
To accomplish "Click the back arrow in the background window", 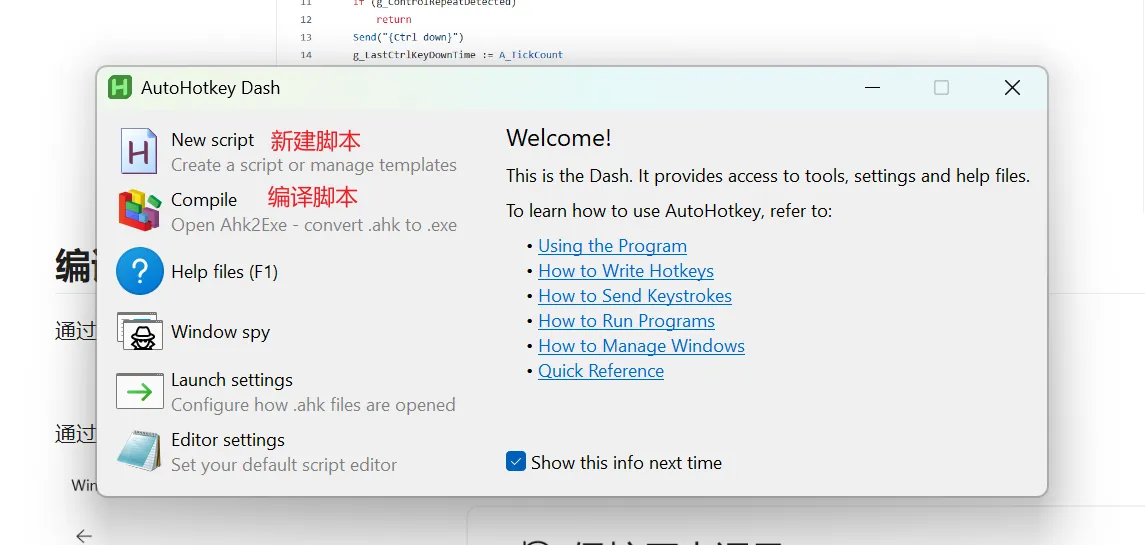I will tap(84, 536).
